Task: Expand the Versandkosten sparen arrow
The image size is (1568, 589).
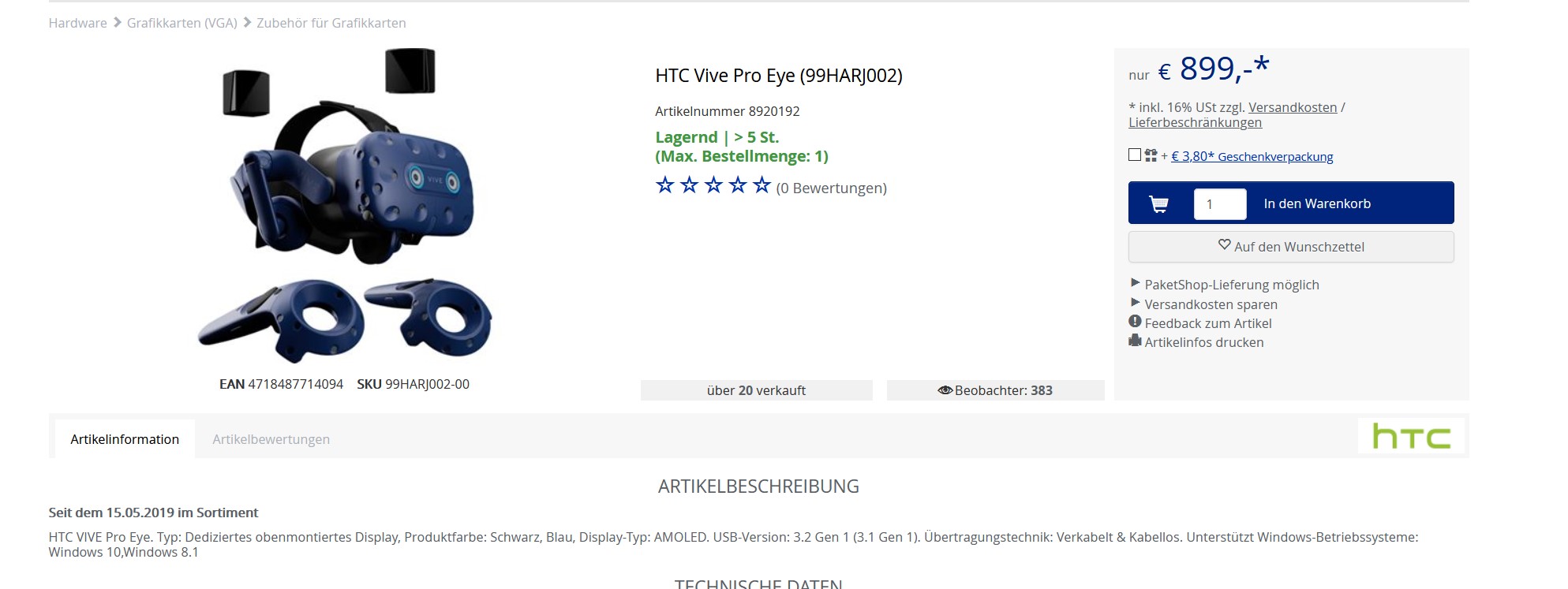Action: coord(1135,303)
